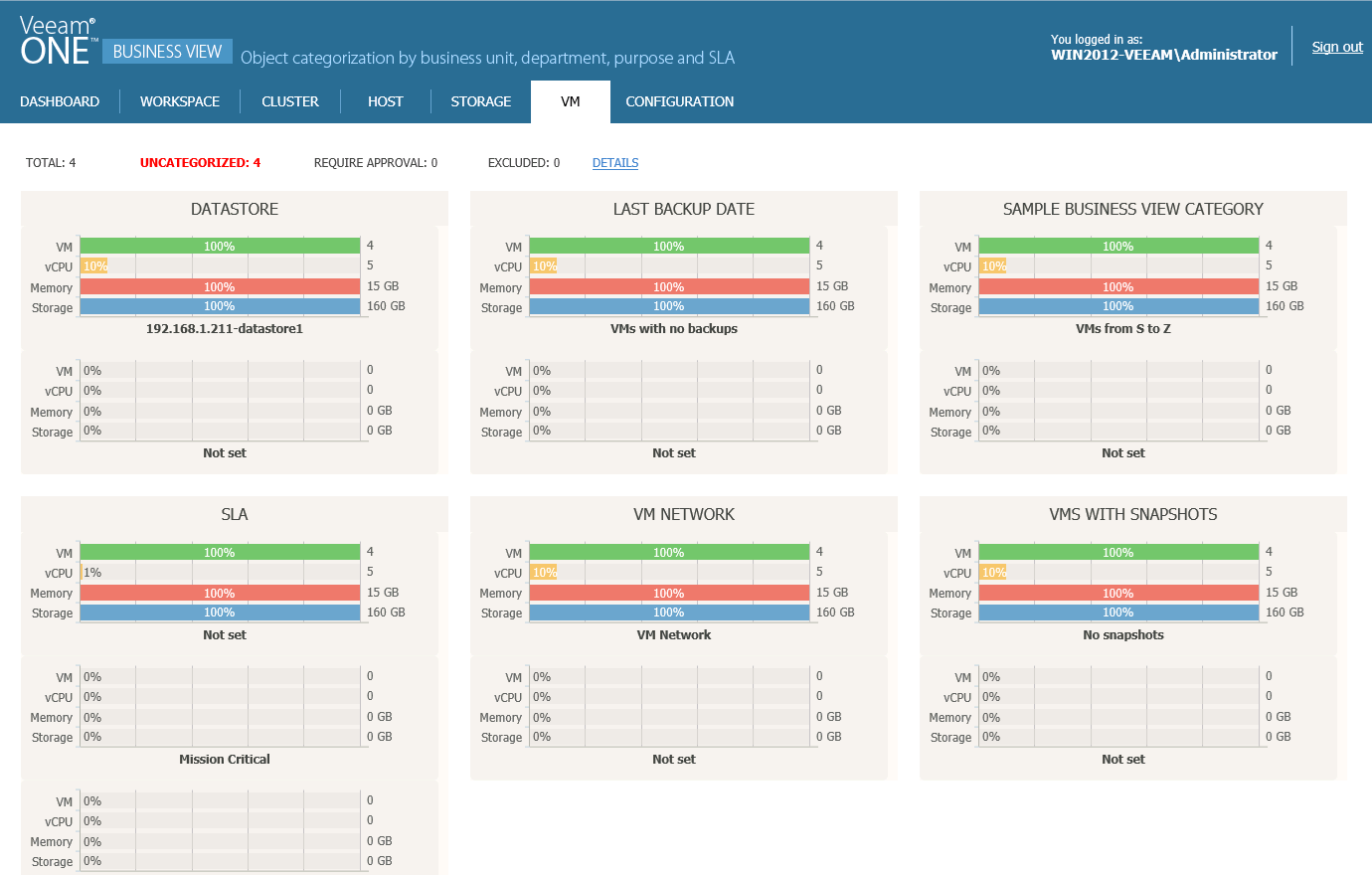Select the 'VM Network' group label

tap(674, 635)
